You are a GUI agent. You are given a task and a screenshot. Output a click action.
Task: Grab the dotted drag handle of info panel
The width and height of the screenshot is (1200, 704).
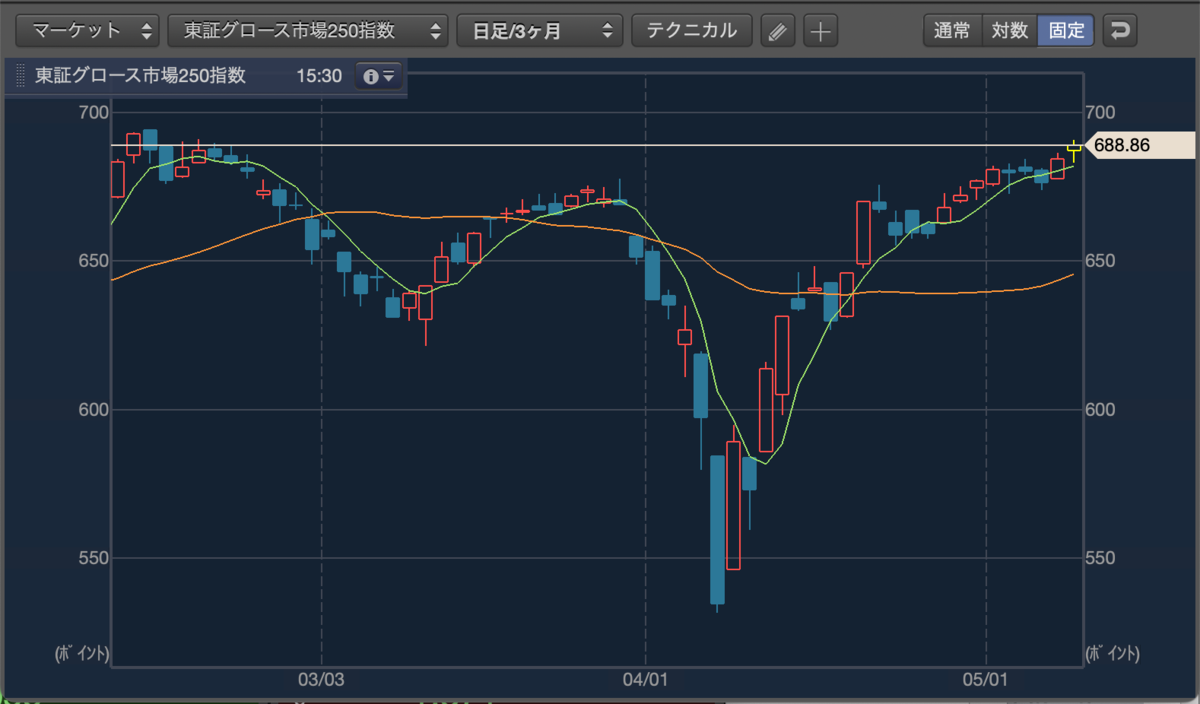point(19,76)
